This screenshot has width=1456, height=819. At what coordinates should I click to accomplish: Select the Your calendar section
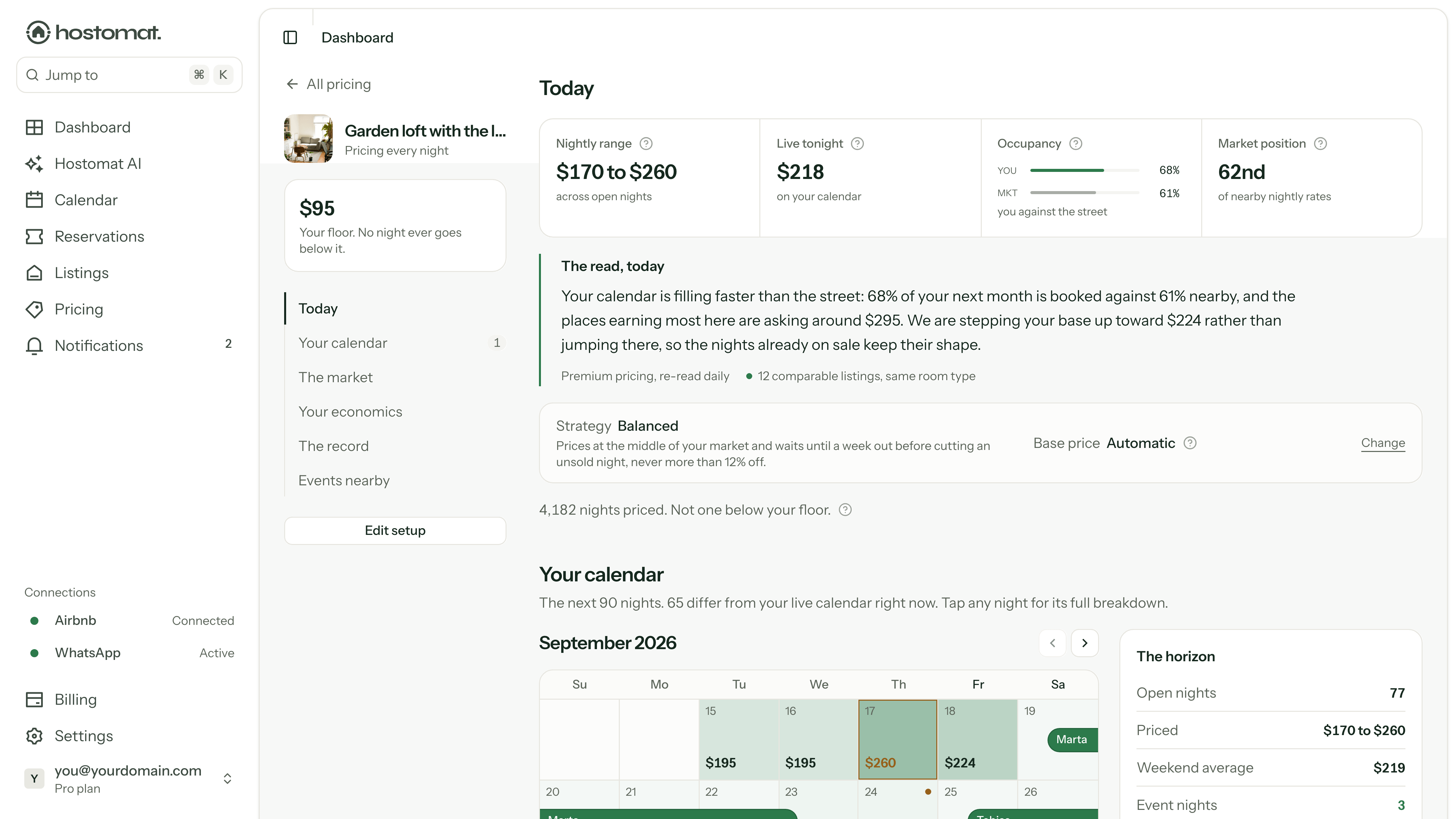(395, 343)
